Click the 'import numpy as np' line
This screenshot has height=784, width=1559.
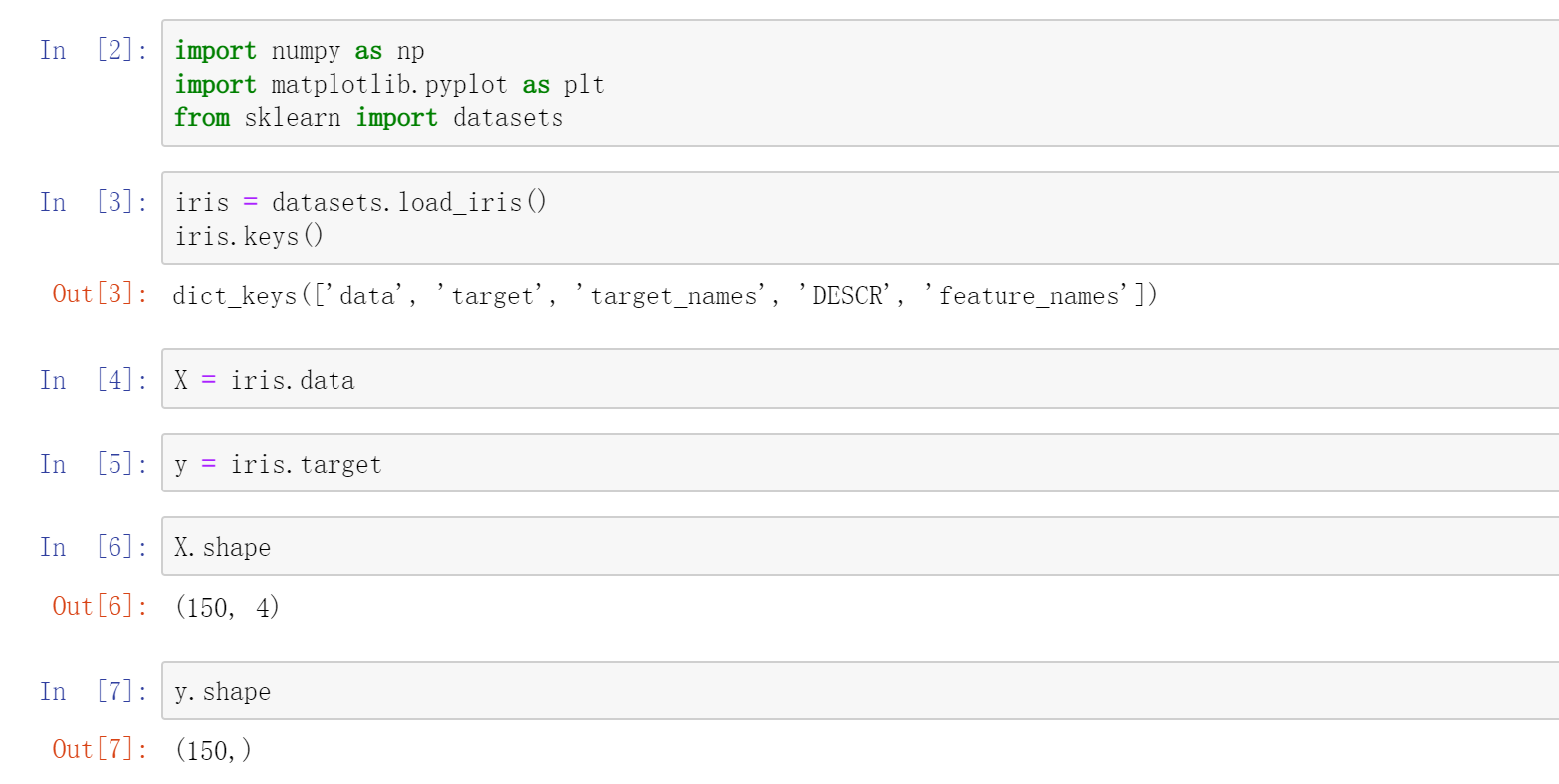coord(300,51)
